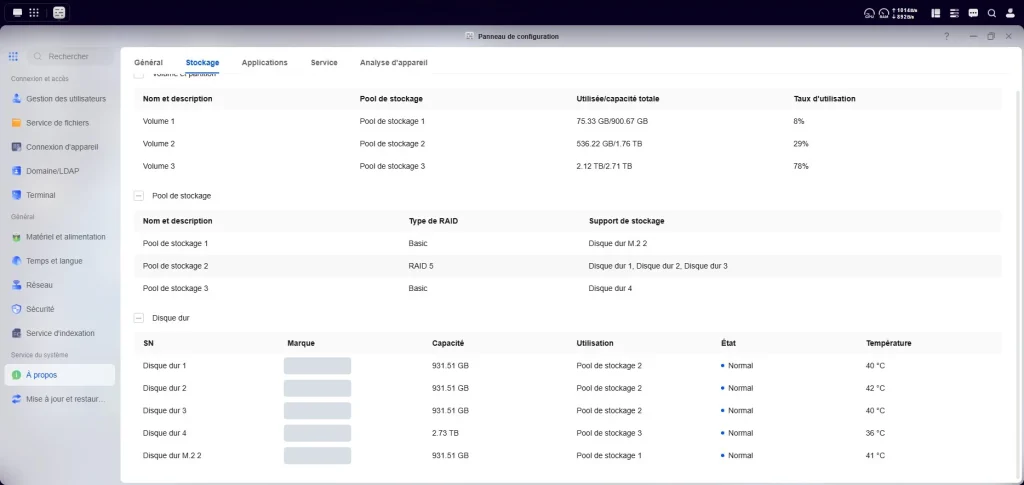Click the 41 °C temperature value
The width and height of the screenshot is (1024, 485).
click(x=875, y=456)
